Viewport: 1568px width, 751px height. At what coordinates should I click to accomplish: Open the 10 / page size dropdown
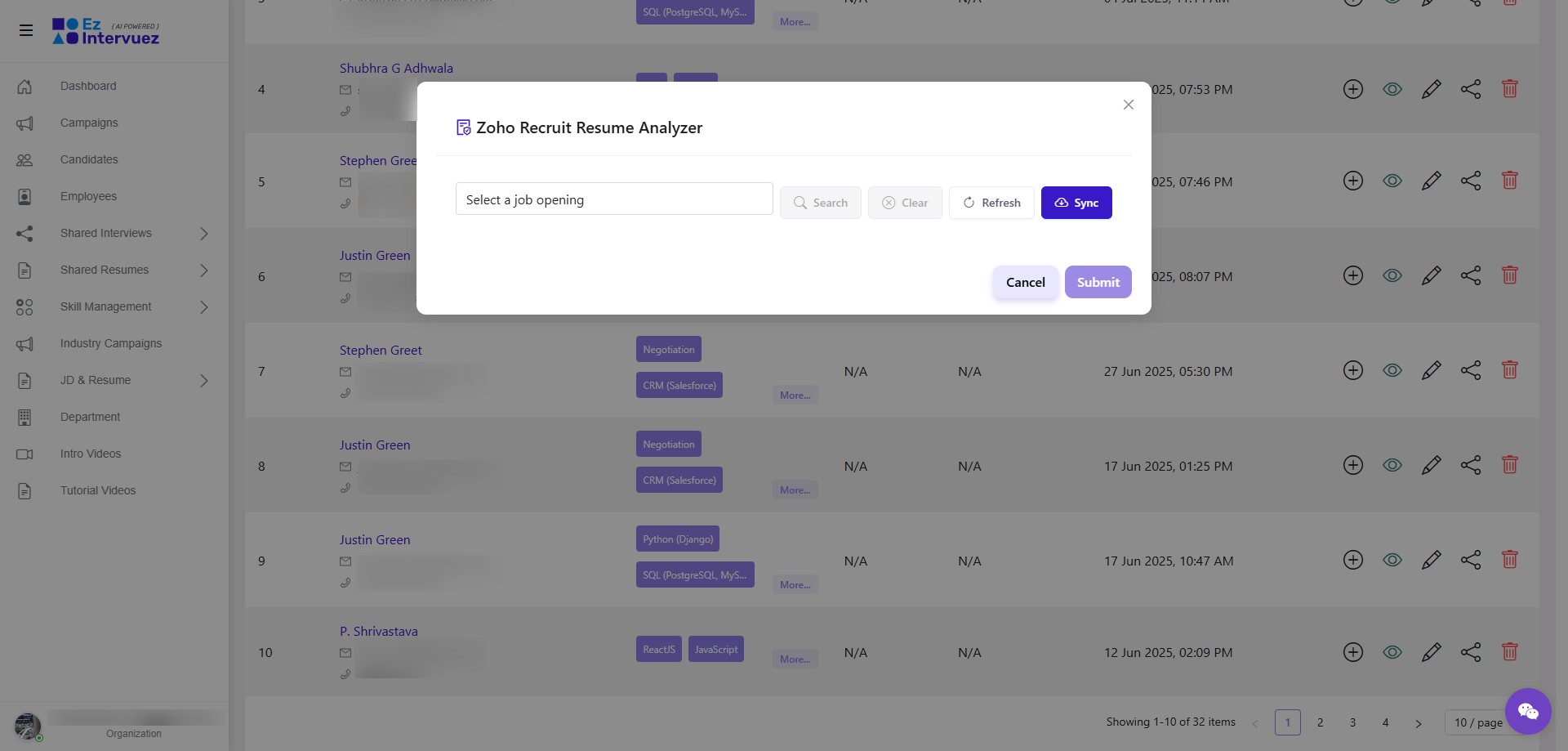(1477, 722)
